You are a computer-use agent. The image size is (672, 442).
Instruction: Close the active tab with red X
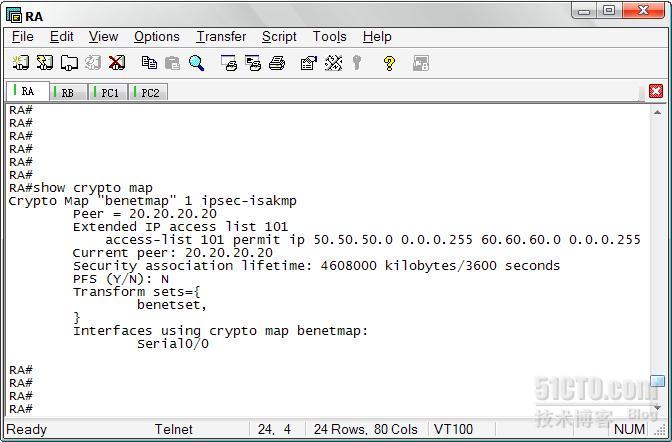coord(656,91)
